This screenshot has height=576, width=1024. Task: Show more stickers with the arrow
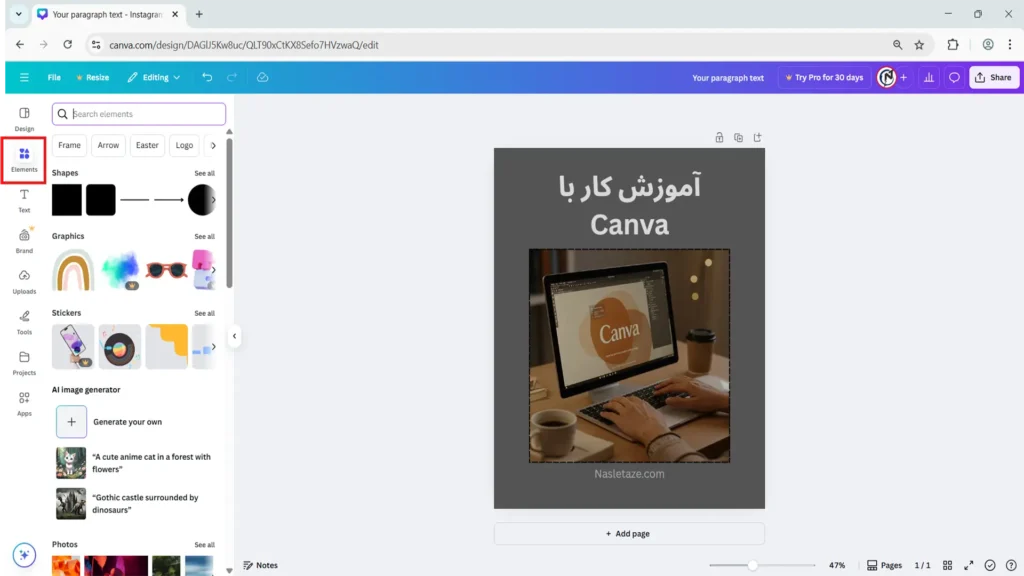point(213,346)
